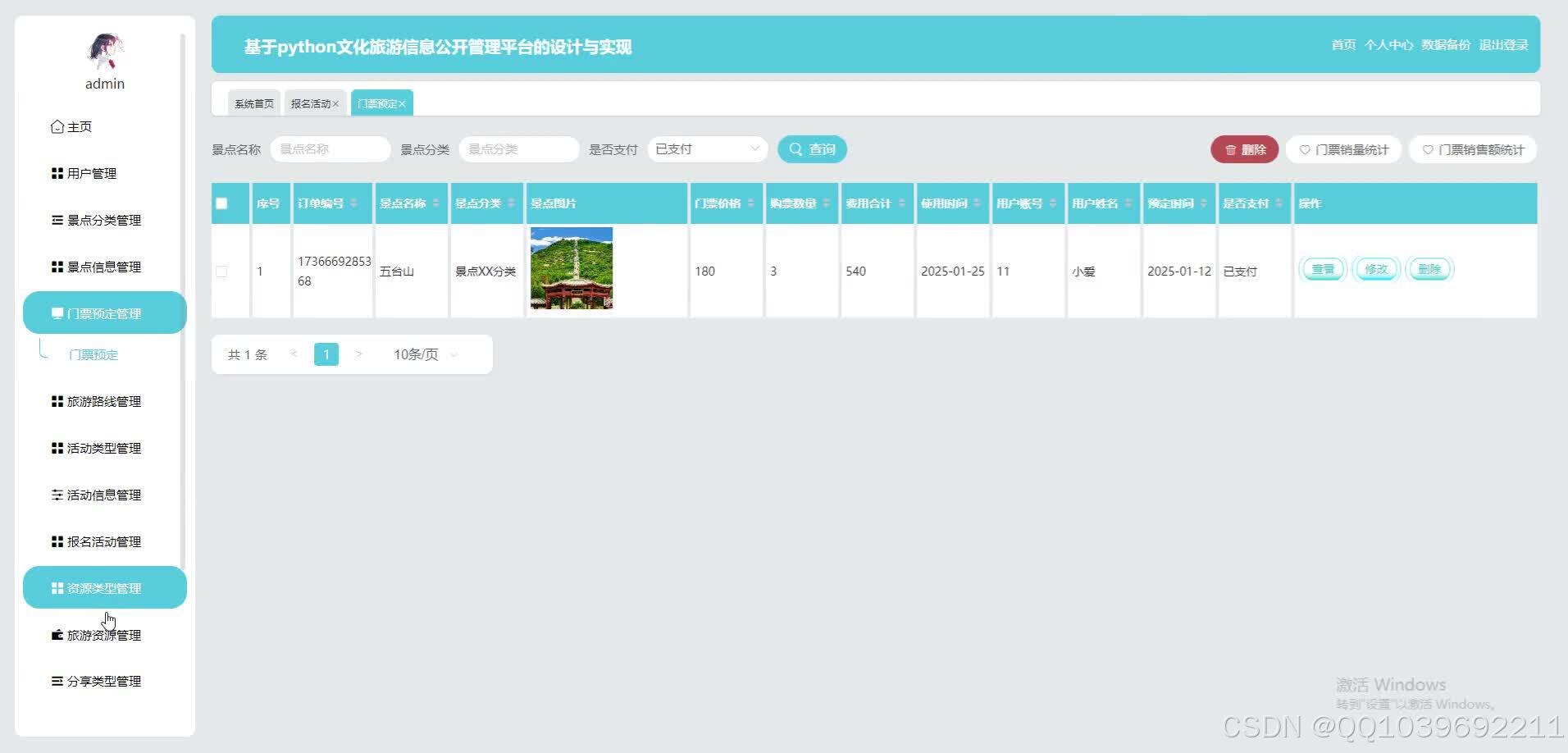Sort by 景点名称 column
The width and height of the screenshot is (1568, 753).
pyautogui.click(x=435, y=203)
